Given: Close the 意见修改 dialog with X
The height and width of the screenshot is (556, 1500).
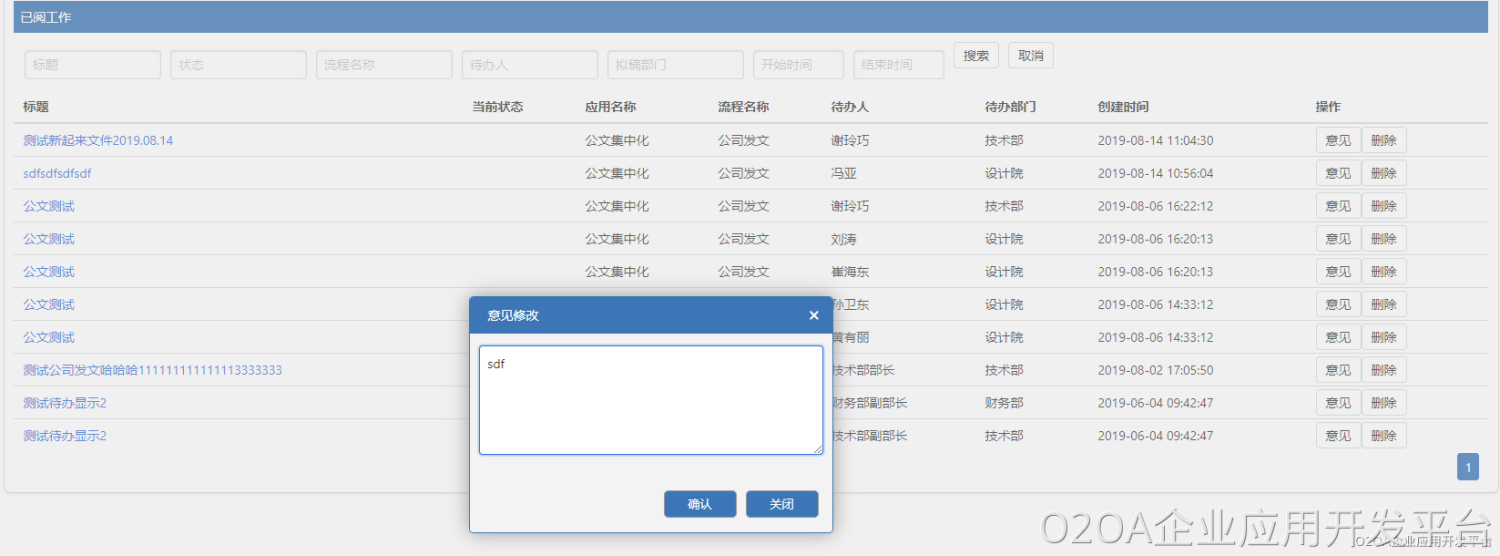Looking at the screenshot, I should 813,316.
